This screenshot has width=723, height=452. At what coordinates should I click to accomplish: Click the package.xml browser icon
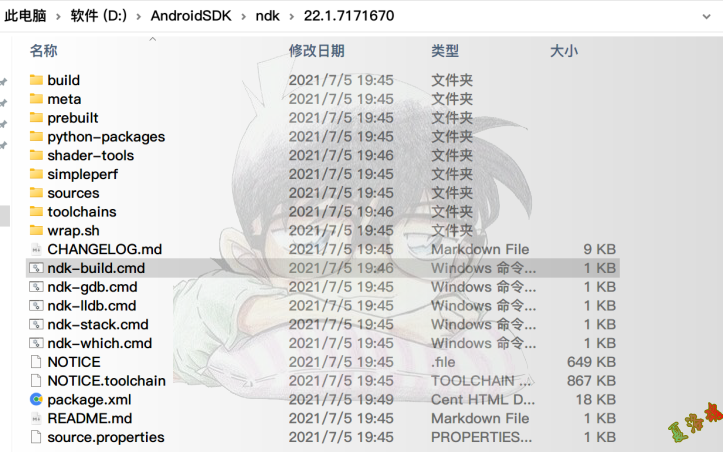pos(36,399)
